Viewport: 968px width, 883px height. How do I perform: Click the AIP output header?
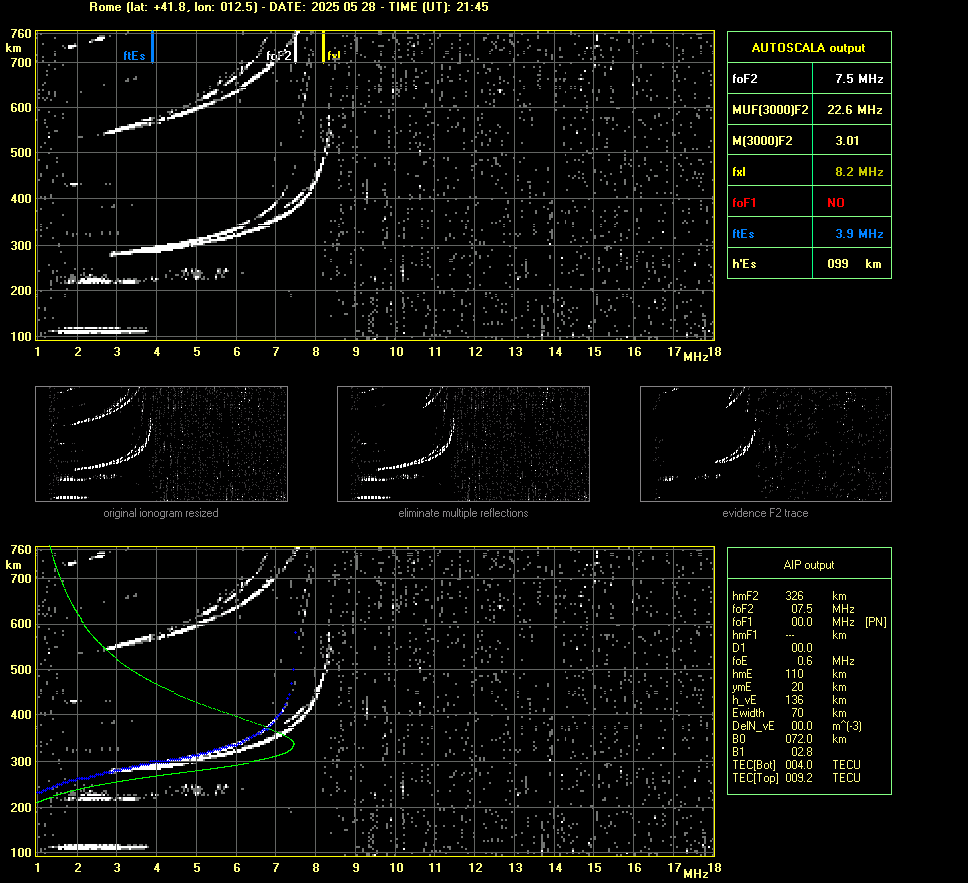pyautogui.click(x=808, y=565)
